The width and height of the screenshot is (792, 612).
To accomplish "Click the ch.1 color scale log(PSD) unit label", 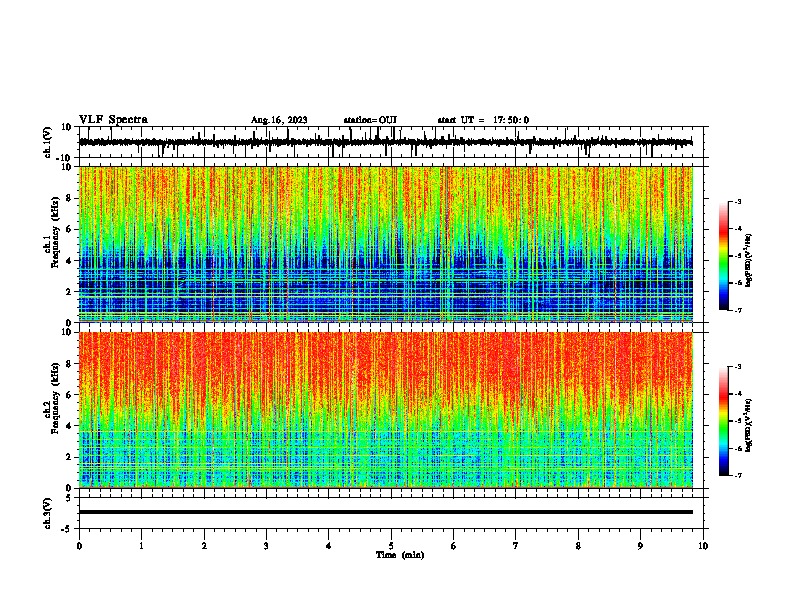I will coord(748,260).
